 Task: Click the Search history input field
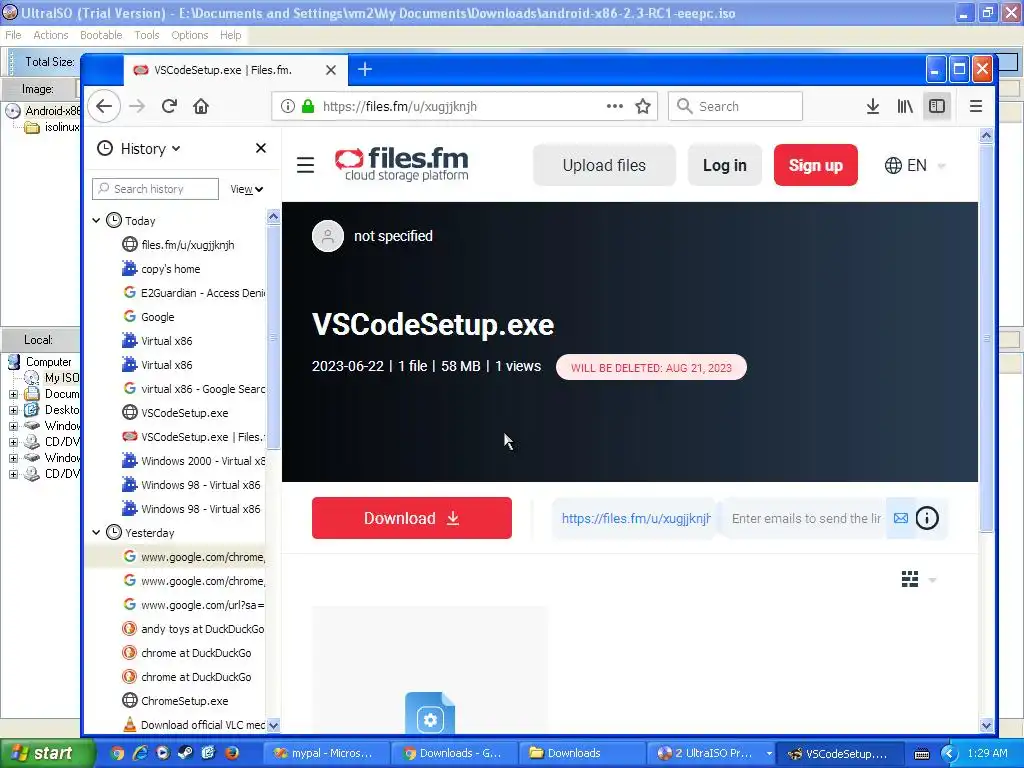[155, 189]
